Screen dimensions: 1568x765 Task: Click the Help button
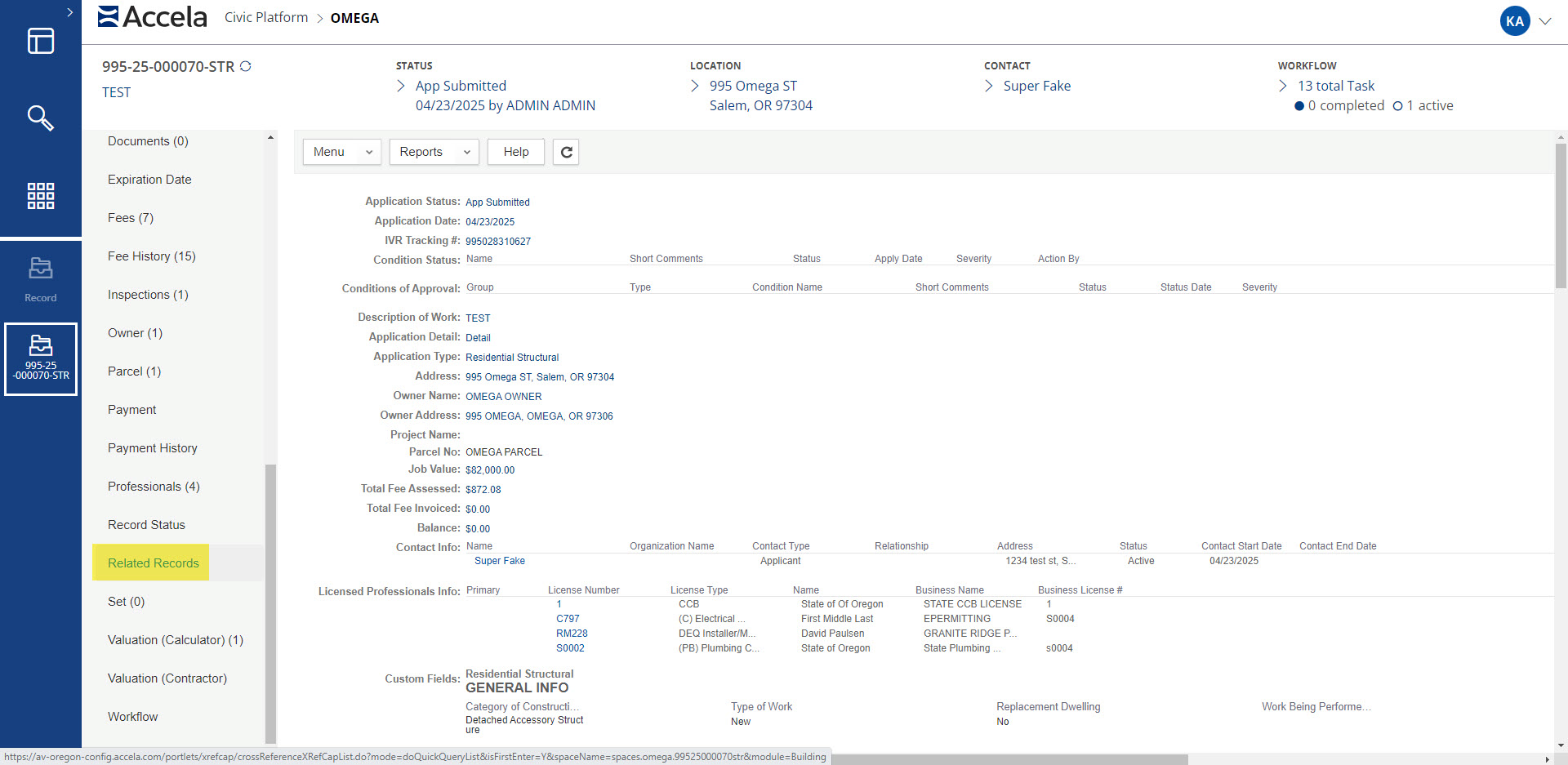tap(515, 152)
